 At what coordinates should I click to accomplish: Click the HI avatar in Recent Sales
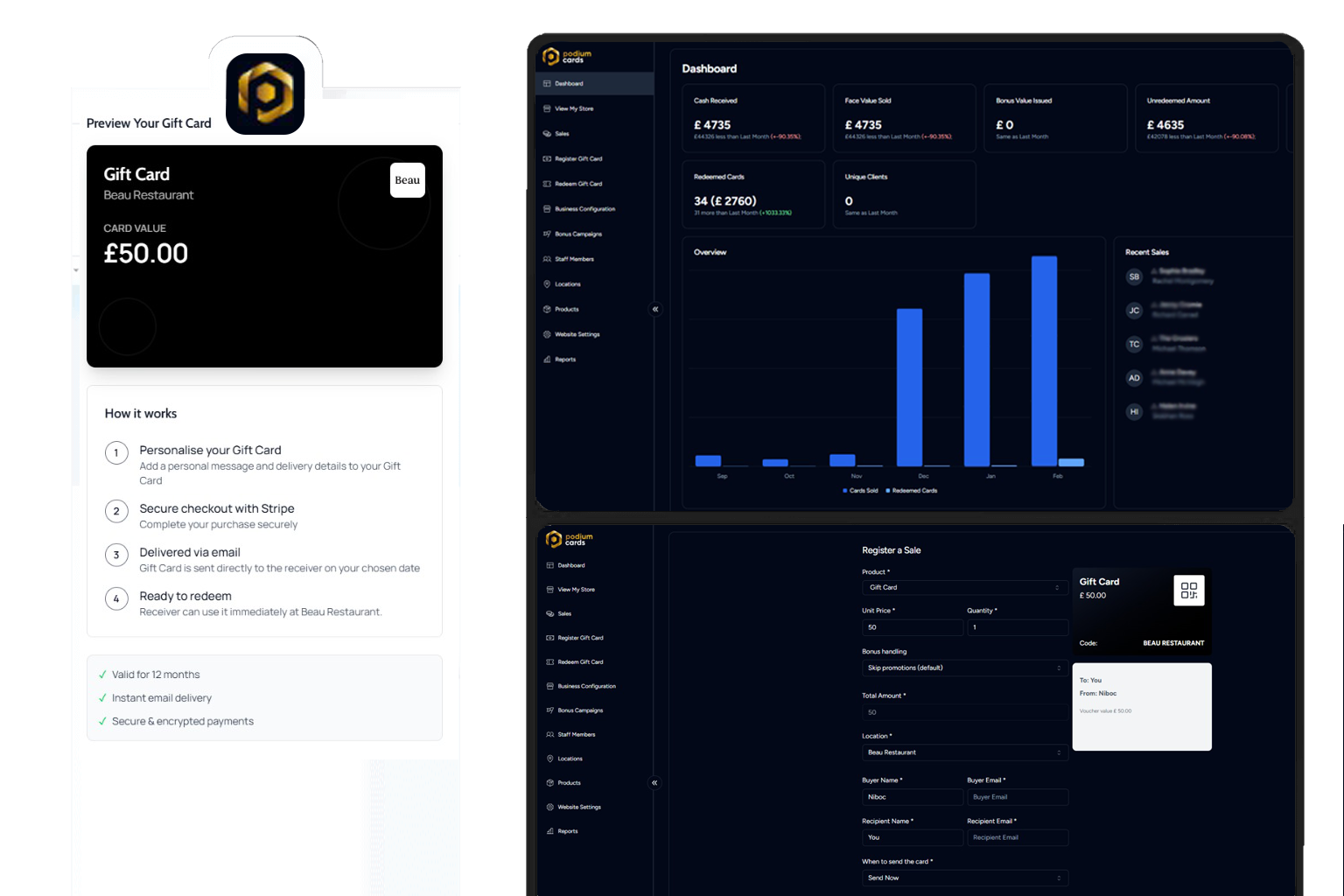(x=1135, y=411)
